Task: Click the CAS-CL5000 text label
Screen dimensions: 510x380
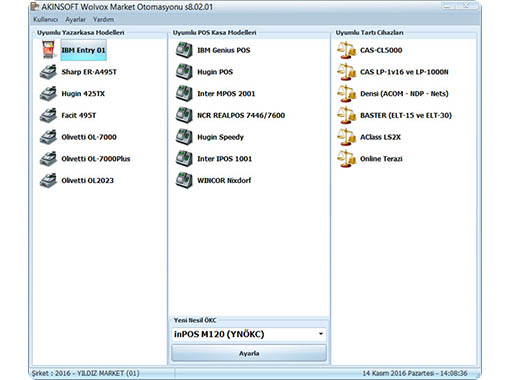Action: click(x=381, y=50)
